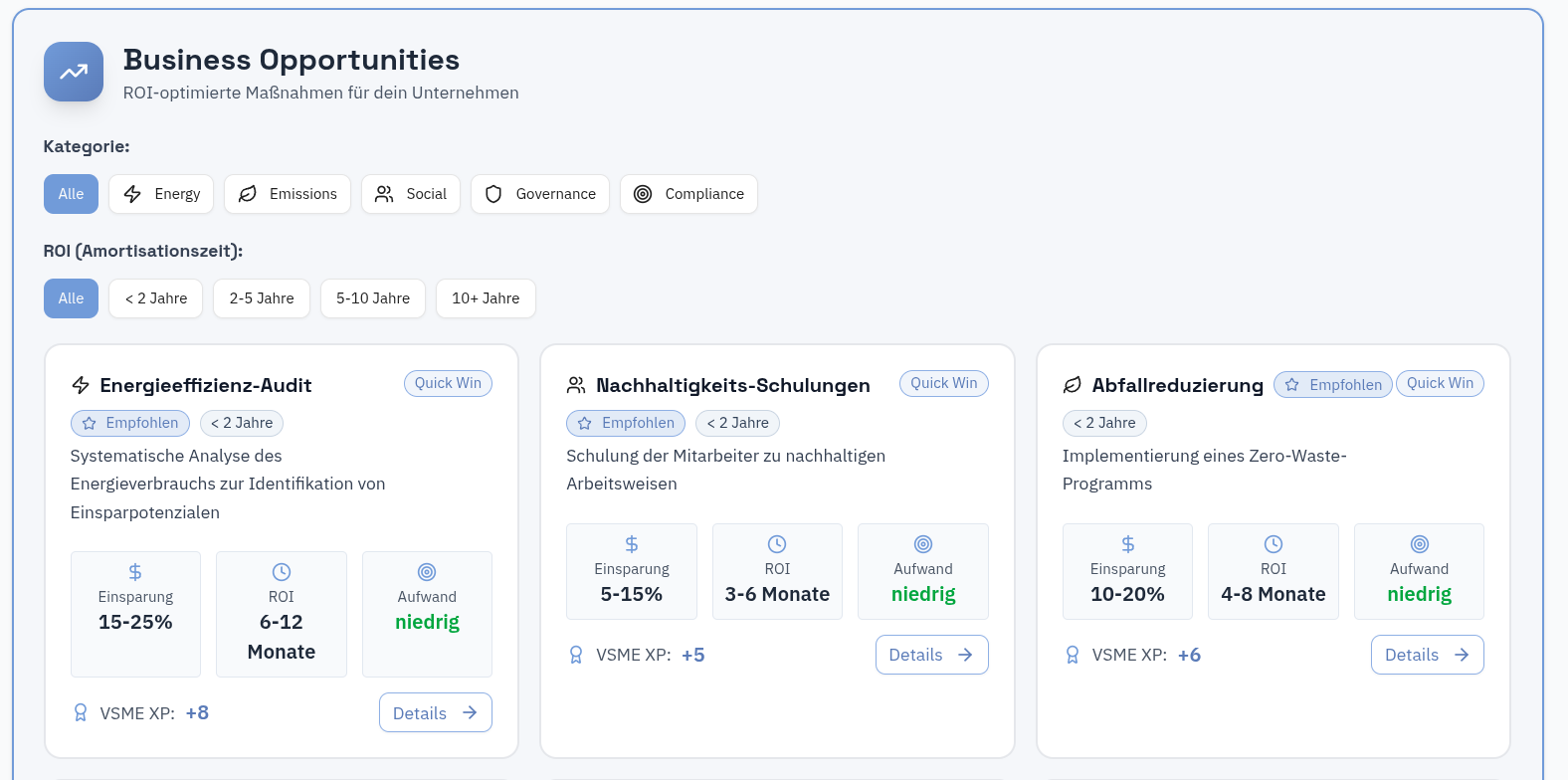Click clock icon in Energieeffizienz-Audit ROI box

pos(282,572)
